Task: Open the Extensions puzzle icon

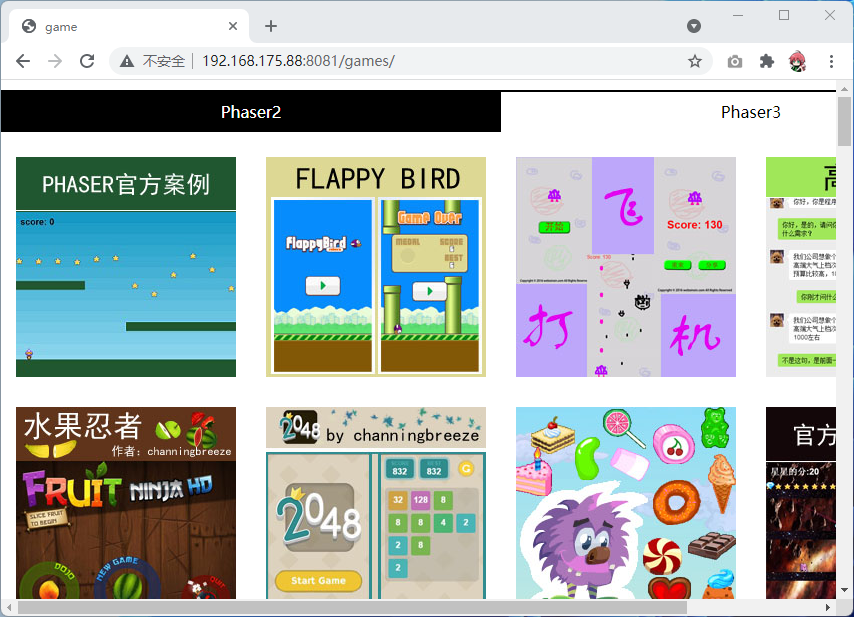Action: tap(767, 61)
